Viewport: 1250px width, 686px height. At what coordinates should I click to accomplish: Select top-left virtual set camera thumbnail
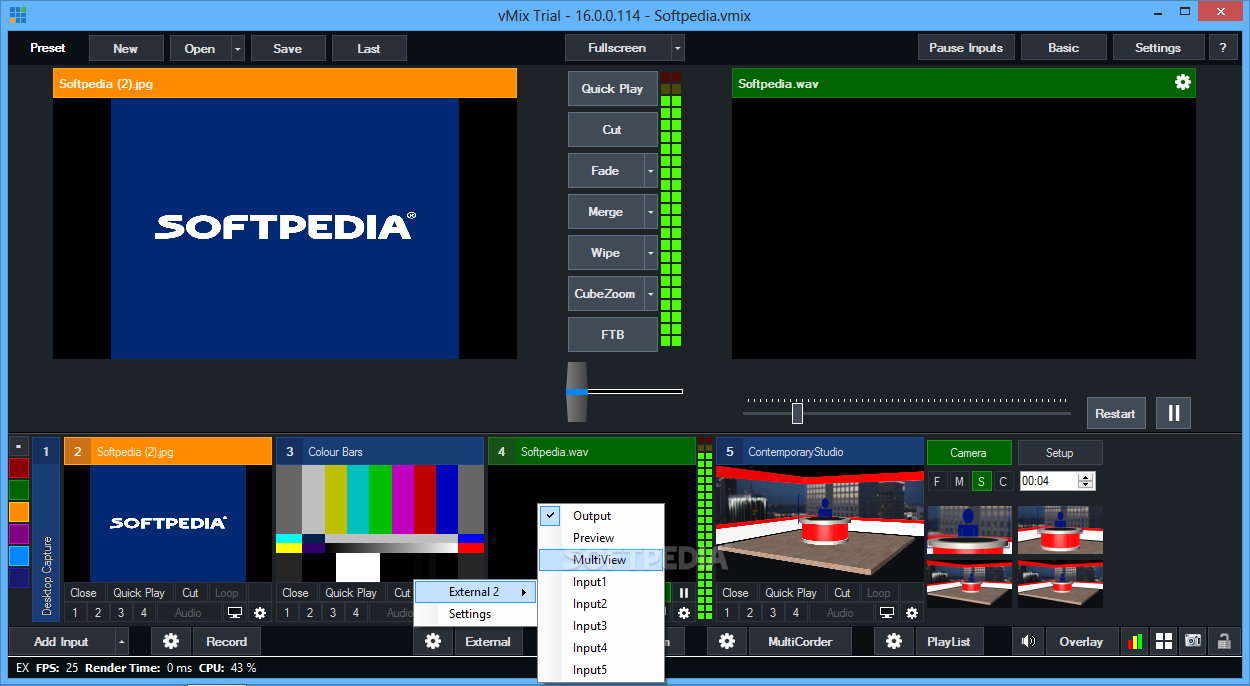coord(969,530)
